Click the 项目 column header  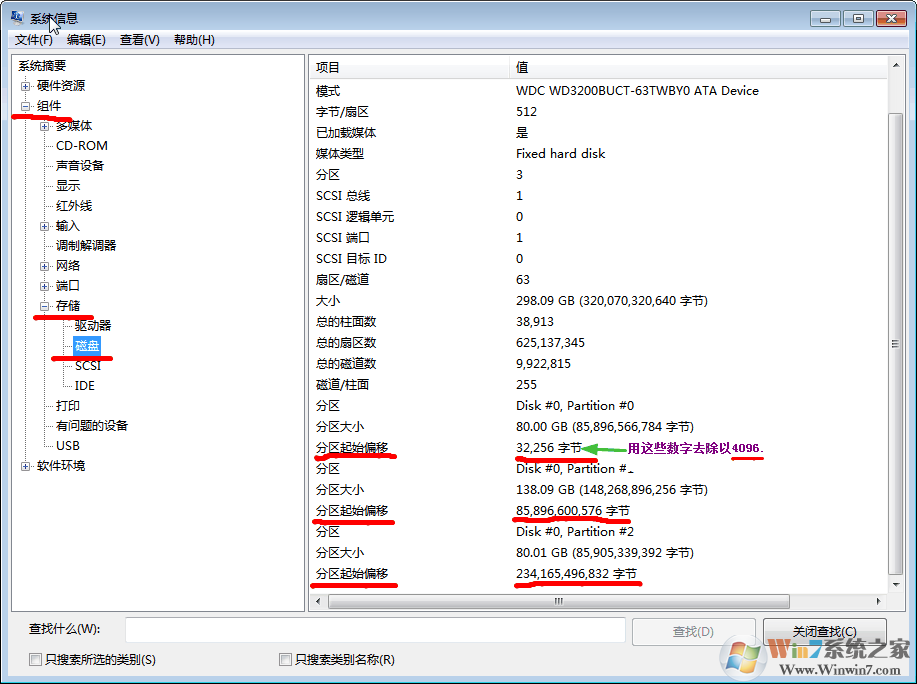click(409, 67)
